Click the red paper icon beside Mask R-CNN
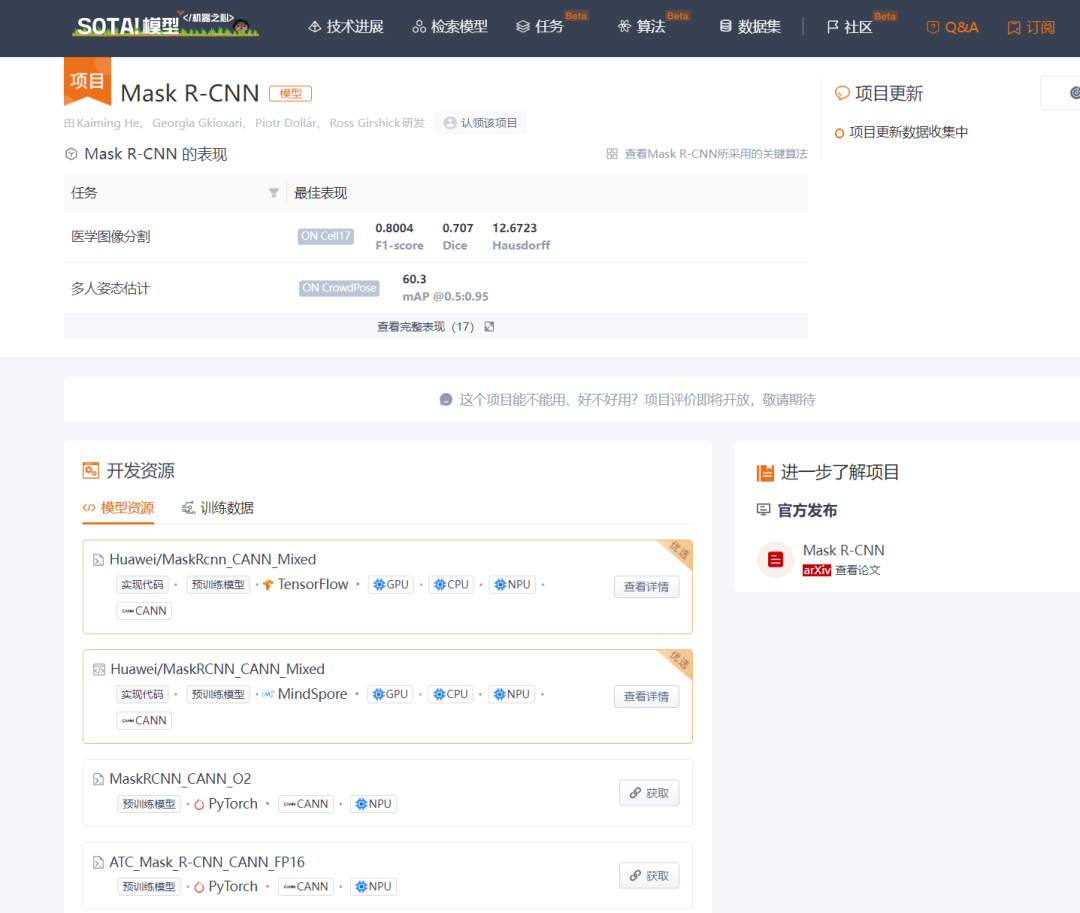 pos(775,559)
